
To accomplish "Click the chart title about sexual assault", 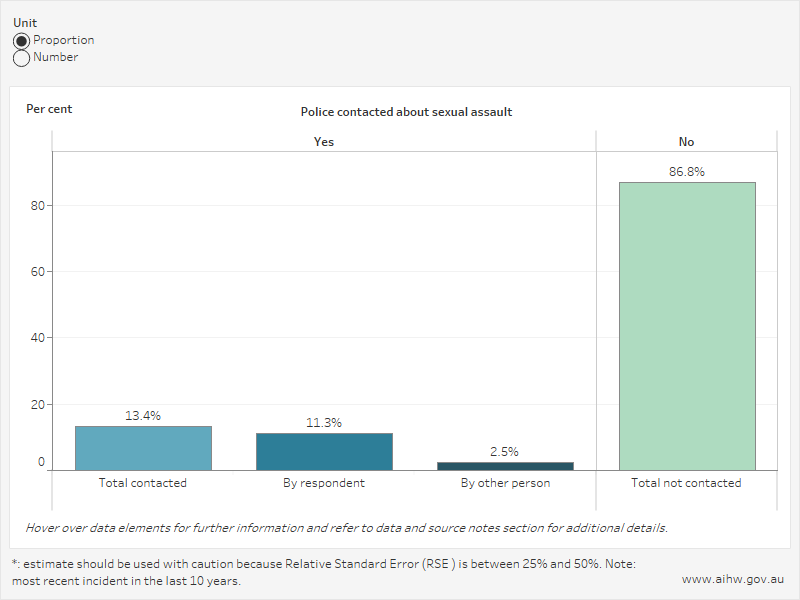I will point(406,112).
